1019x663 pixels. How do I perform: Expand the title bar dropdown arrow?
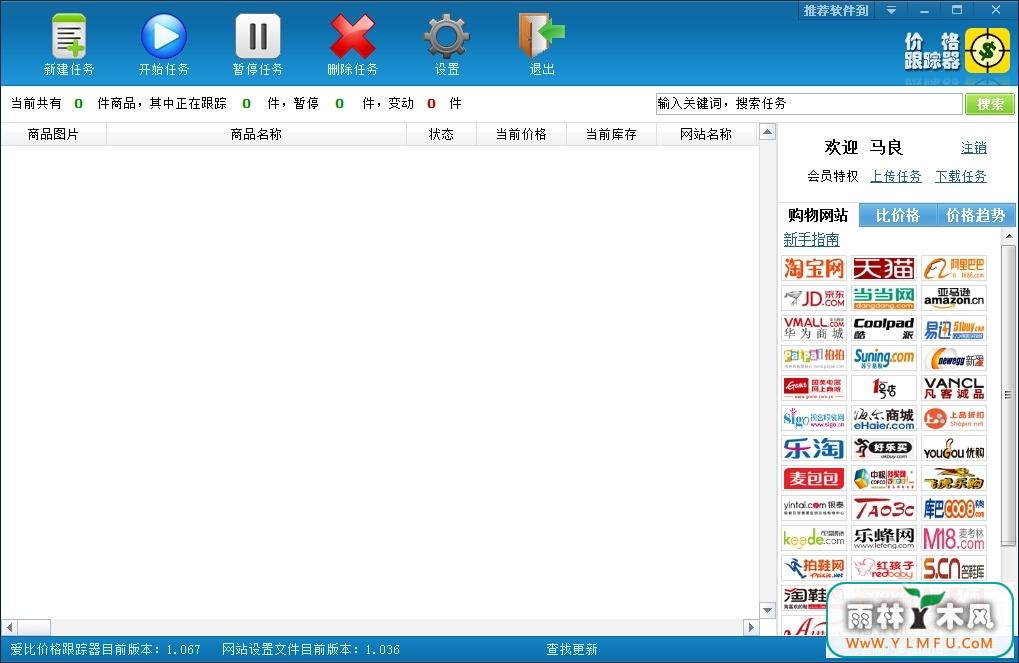coord(892,10)
